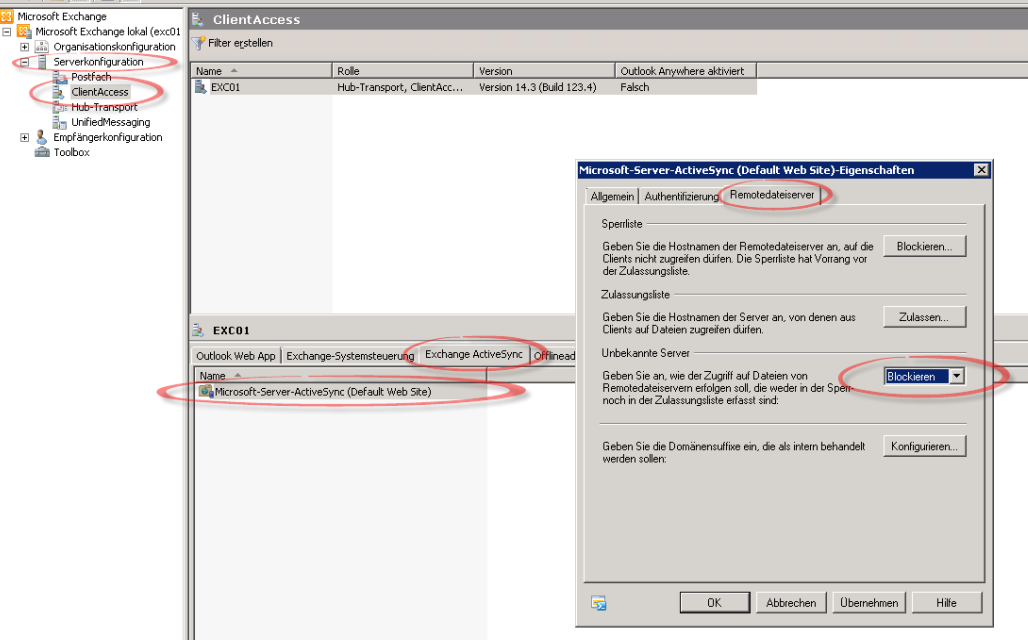
Task: Select Hub-Transport in the tree
Action: [104, 107]
